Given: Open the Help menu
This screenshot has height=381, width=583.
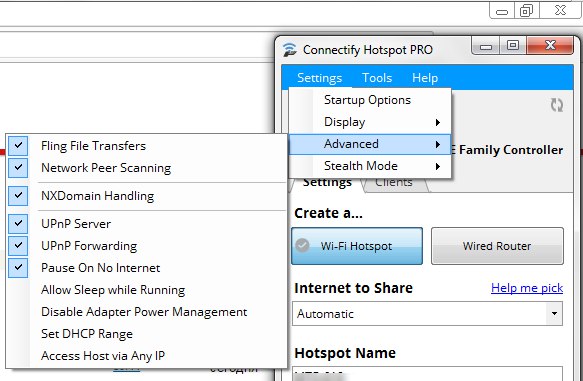Looking at the screenshot, I should point(425,78).
